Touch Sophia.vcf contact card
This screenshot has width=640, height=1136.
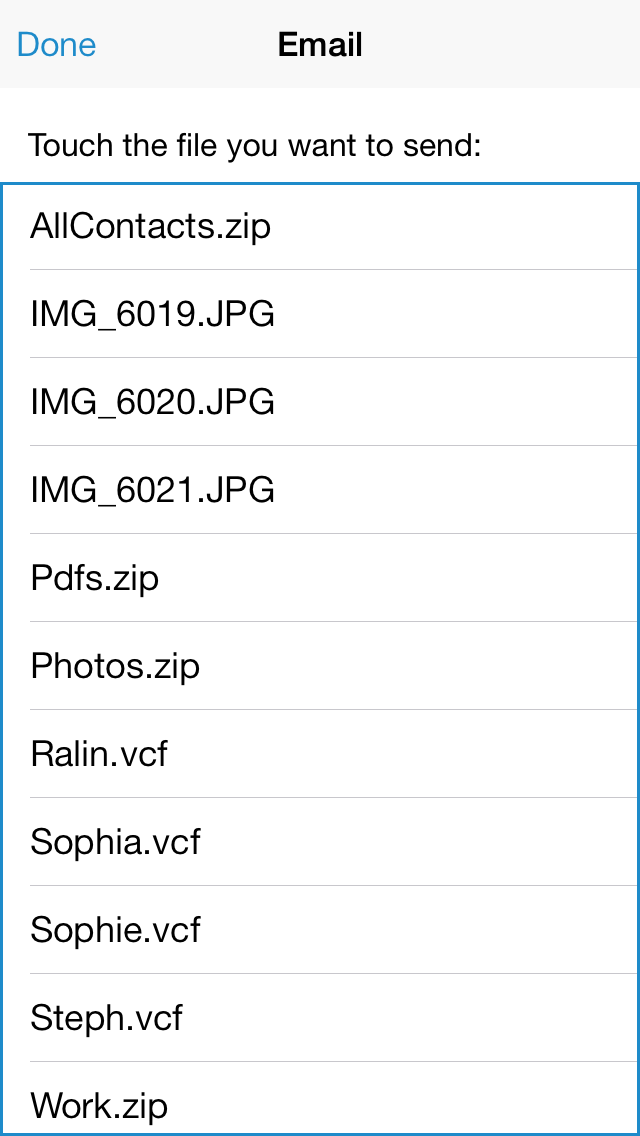[x=115, y=842]
